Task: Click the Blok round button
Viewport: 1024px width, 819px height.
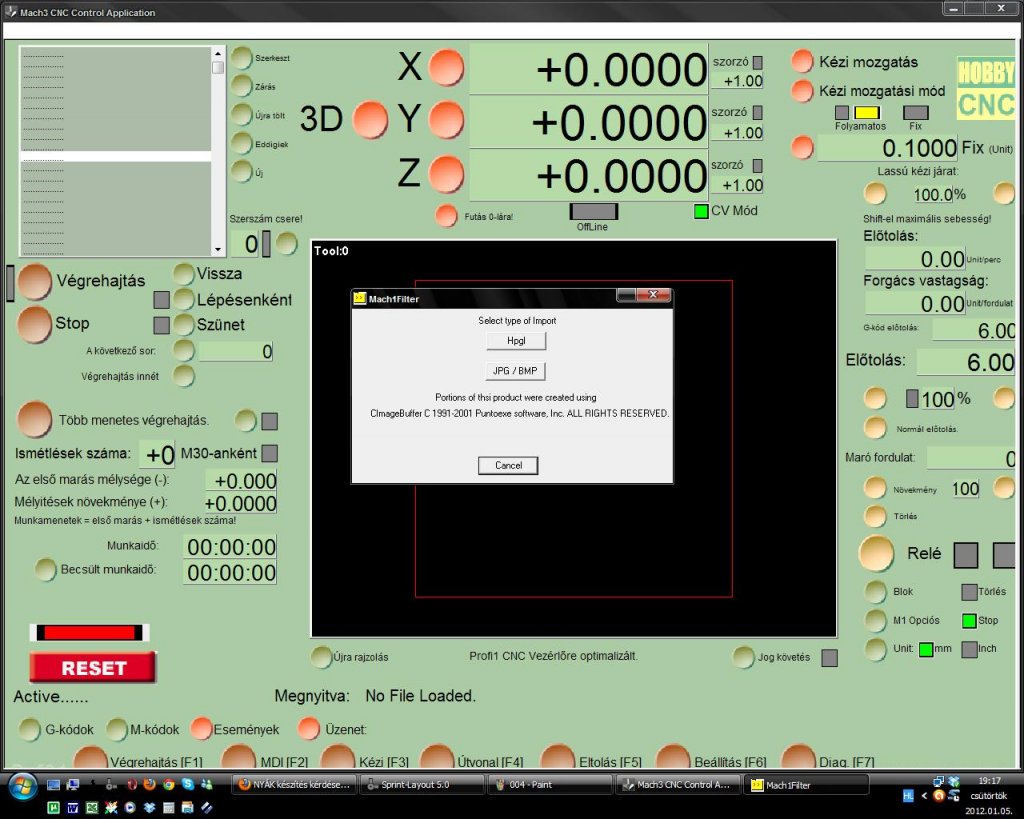Action: pos(875,592)
